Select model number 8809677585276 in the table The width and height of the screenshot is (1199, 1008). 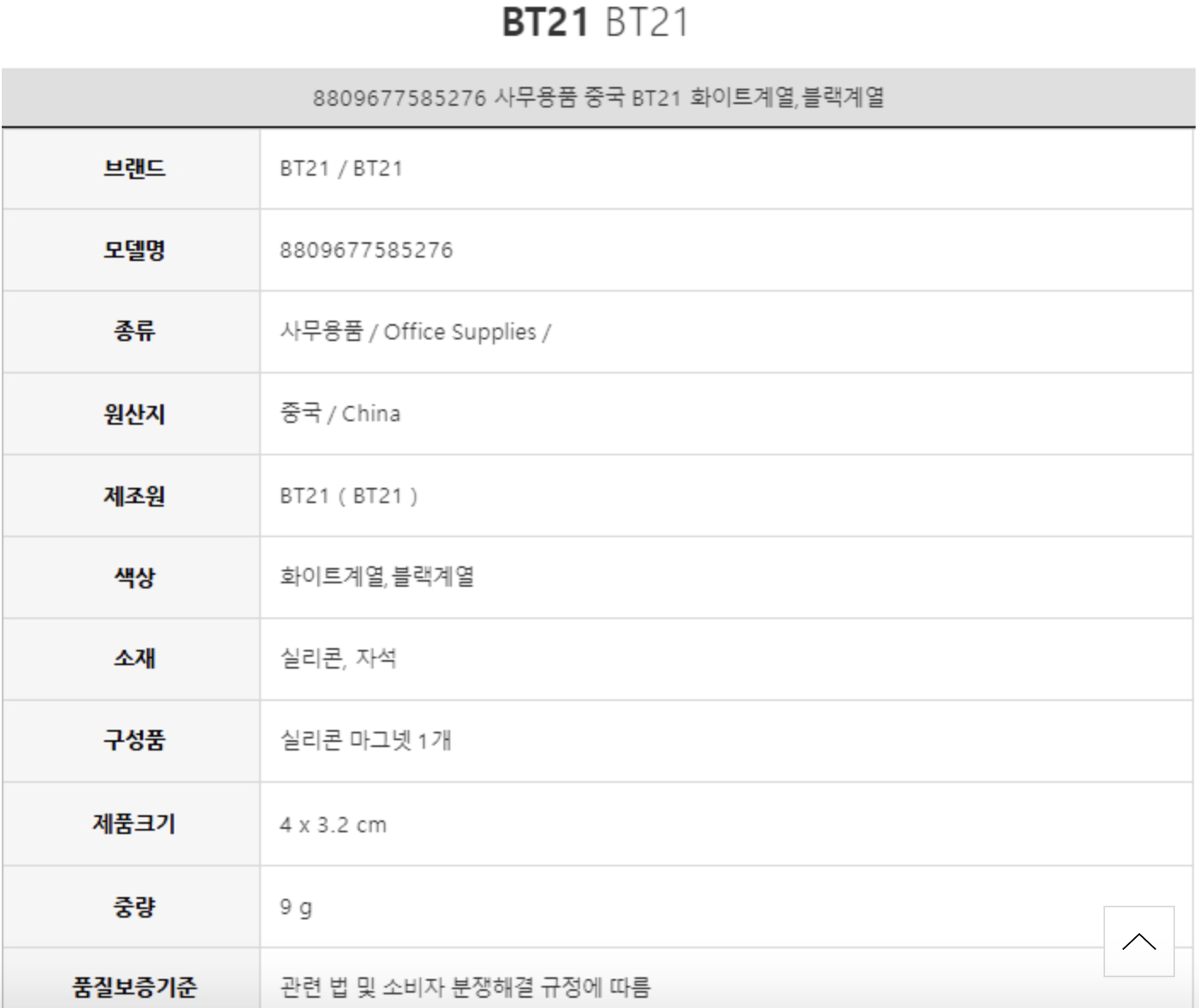tap(366, 250)
